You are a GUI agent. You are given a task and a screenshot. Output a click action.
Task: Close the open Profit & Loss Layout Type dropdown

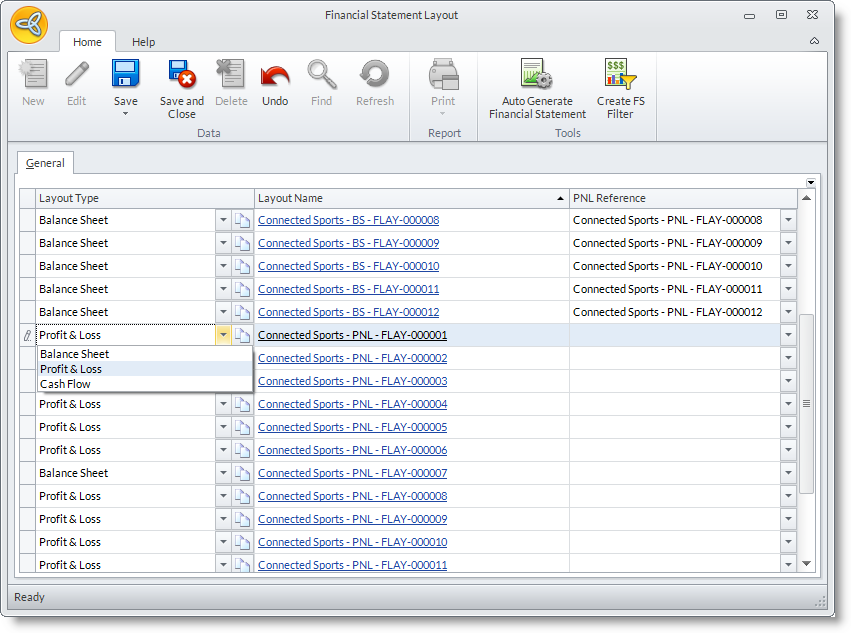point(223,335)
